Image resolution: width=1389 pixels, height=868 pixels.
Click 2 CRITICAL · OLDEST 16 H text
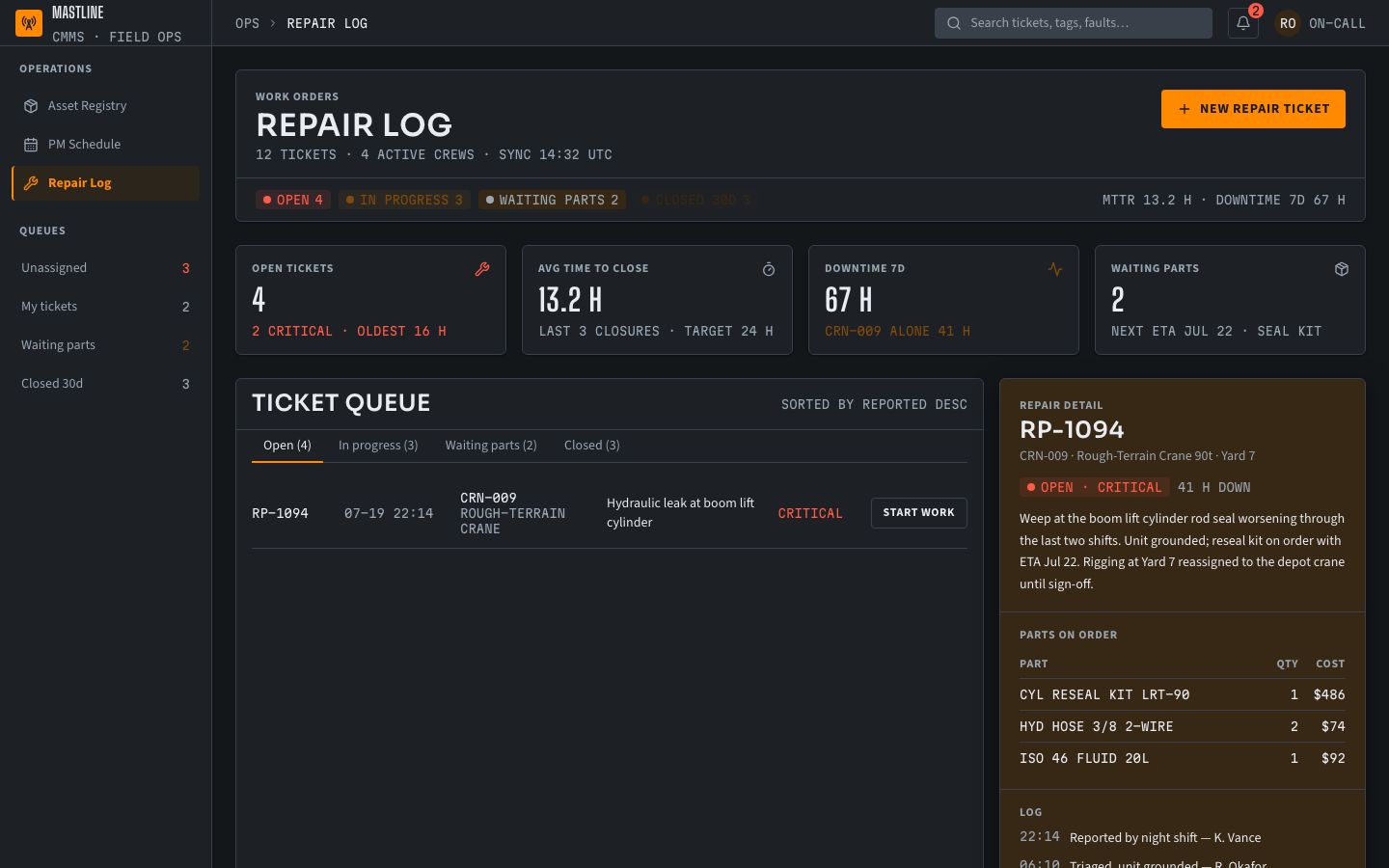coord(349,331)
